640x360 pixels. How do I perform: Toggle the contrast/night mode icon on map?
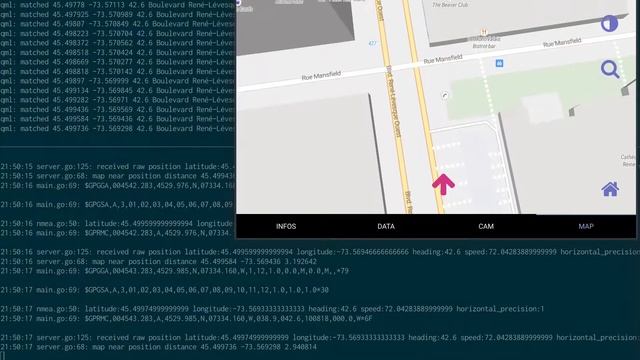tap(609, 24)
